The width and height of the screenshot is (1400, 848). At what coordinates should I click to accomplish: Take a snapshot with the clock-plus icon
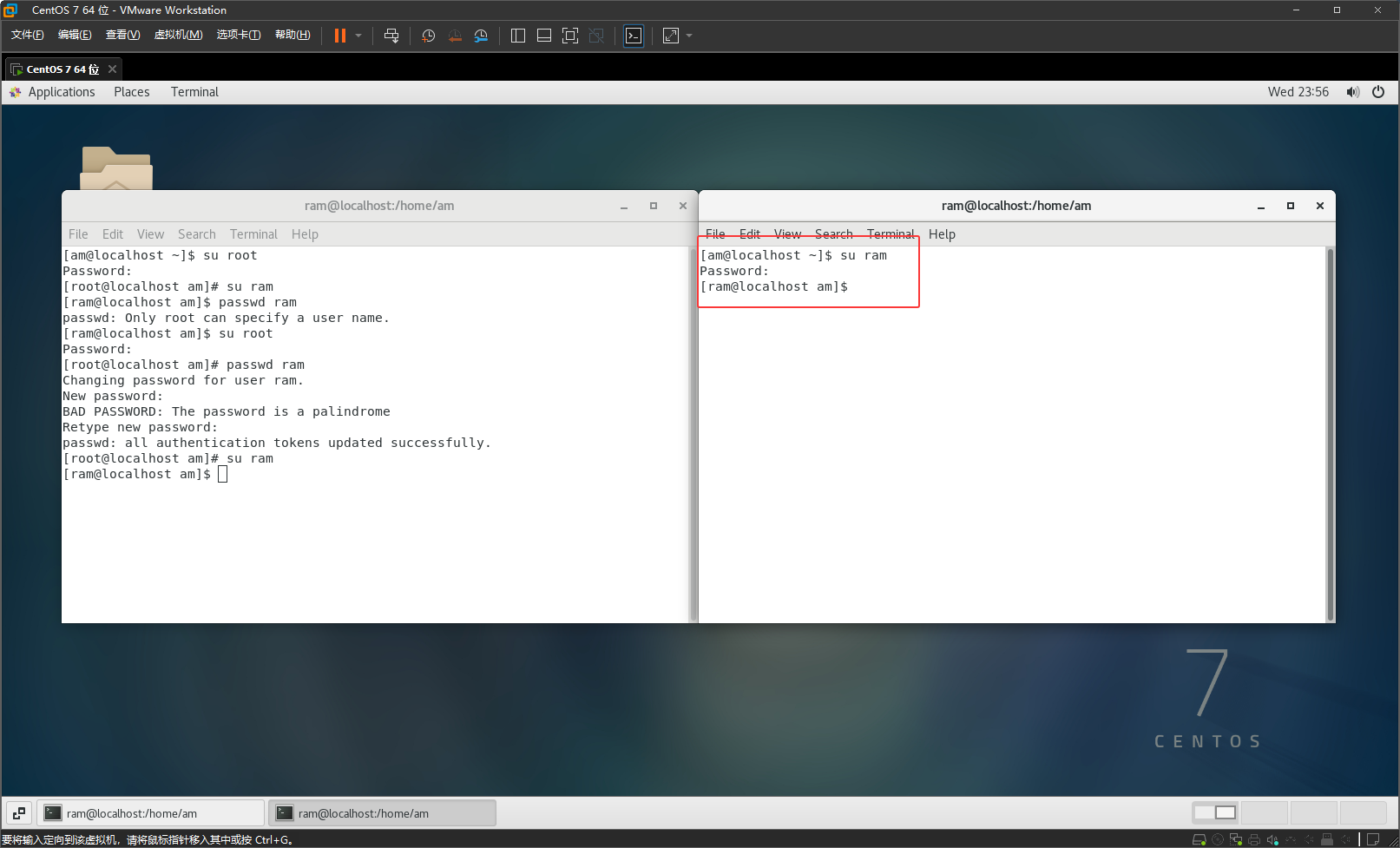click(x=428, y=36)
